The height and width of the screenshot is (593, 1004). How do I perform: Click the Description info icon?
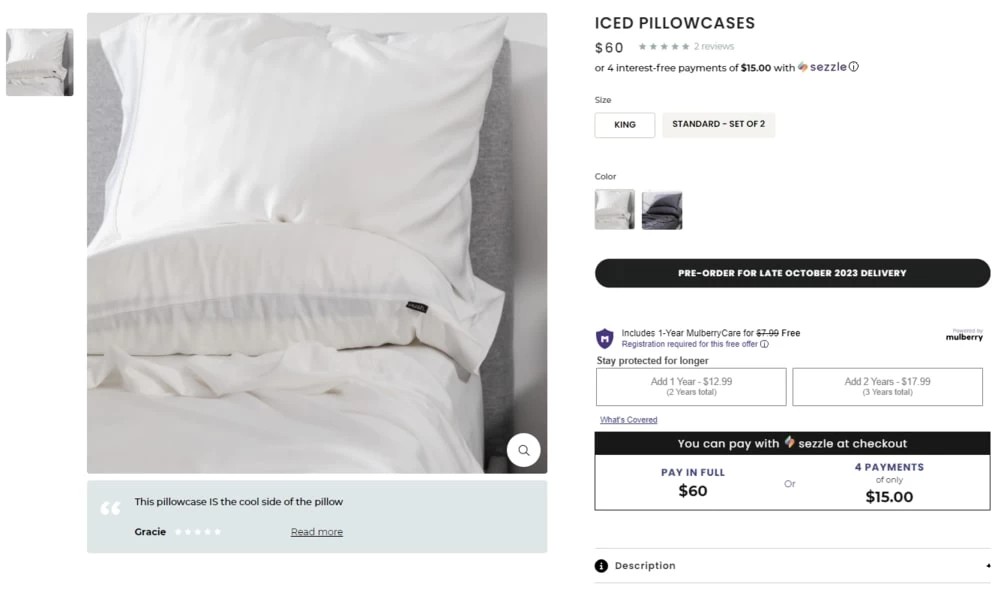[601, 565]
